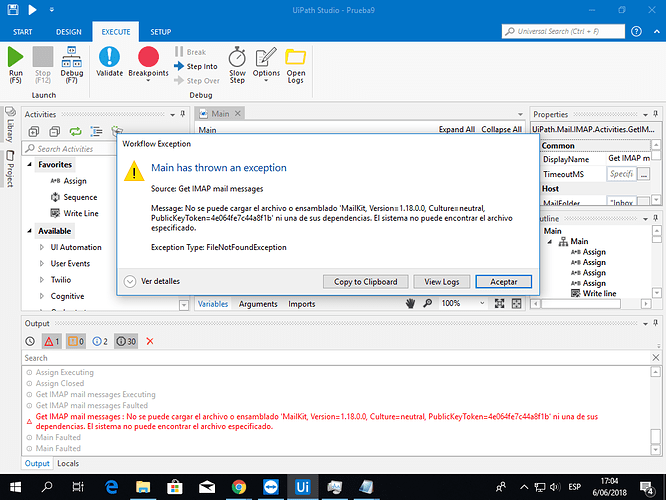Open Windows Start menu
The image size is (666, 500).
point(15,487)
